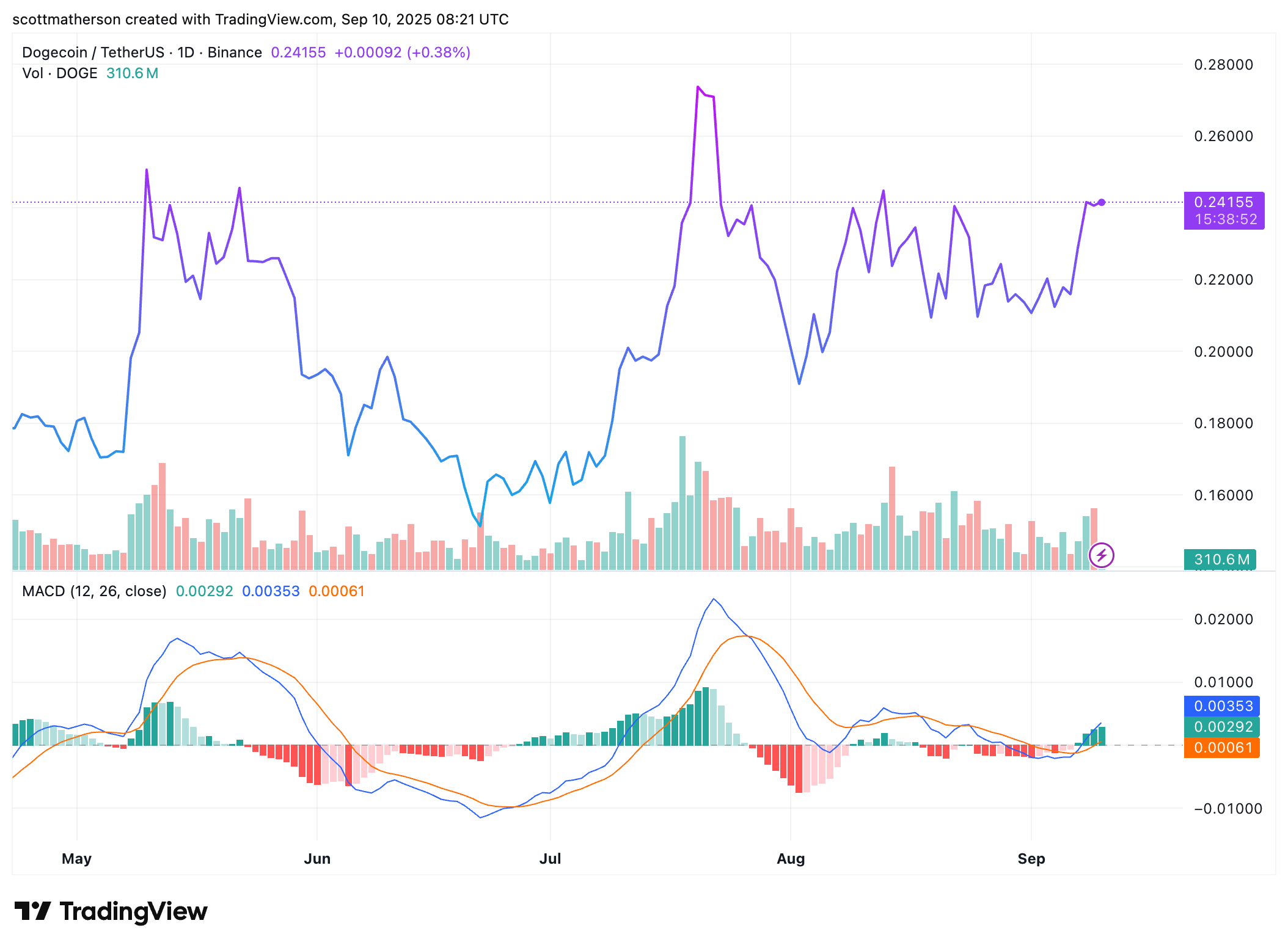Click the purple lightning bolt icon
The height and width of the screenshot is (948, 1288).
(1102, 555)
